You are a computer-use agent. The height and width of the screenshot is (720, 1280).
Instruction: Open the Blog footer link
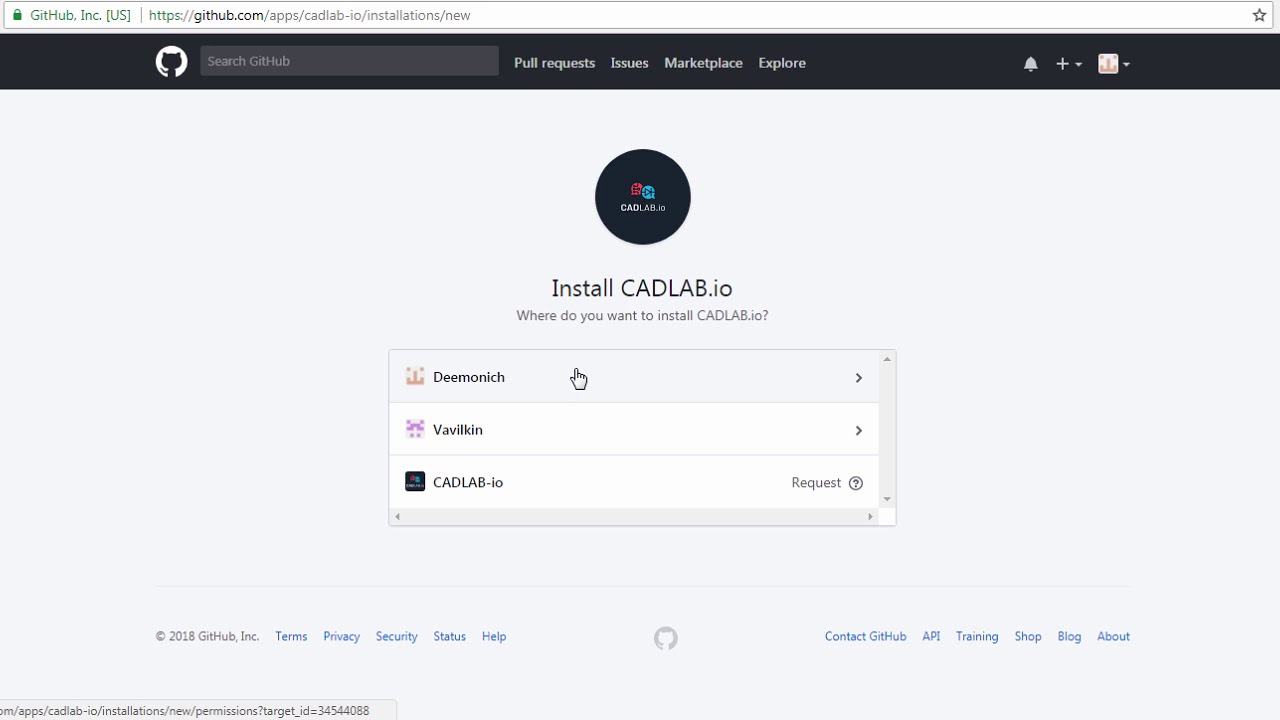tap(1069, 636)
